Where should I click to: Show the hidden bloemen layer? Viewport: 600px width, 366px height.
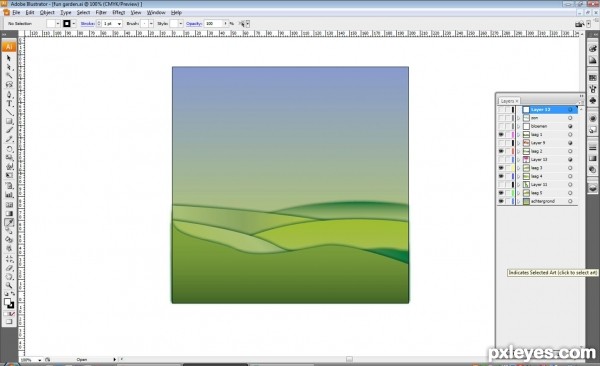click(501, 126)
